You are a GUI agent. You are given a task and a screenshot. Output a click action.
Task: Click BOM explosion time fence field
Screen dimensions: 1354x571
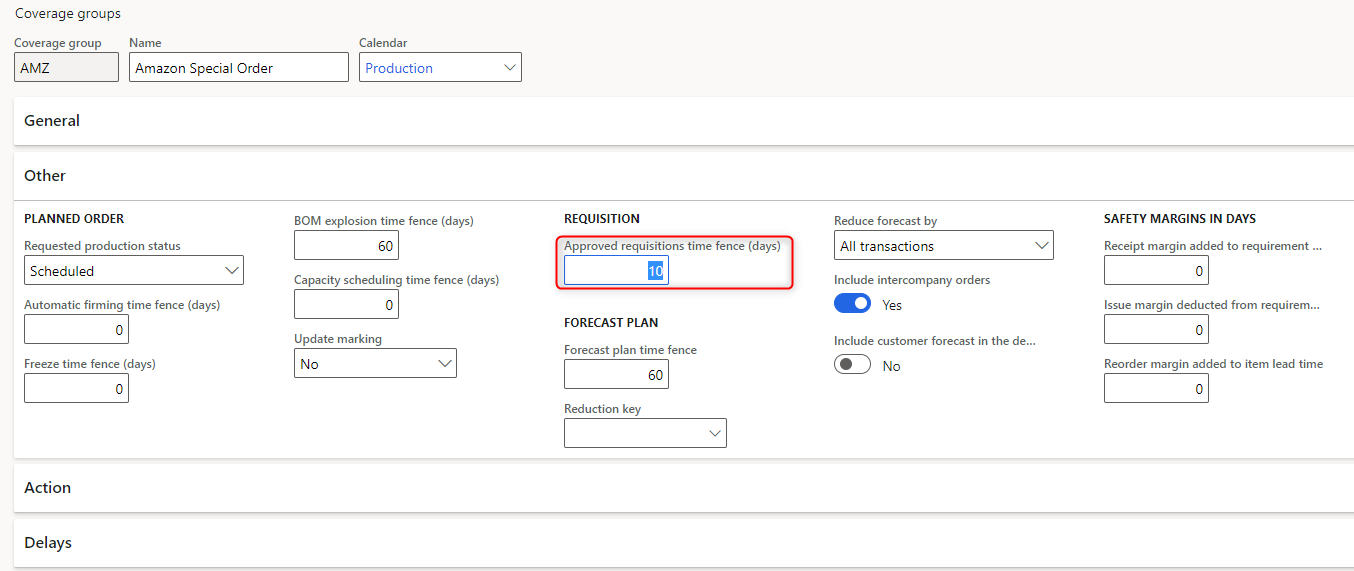(x=346, y=245)
